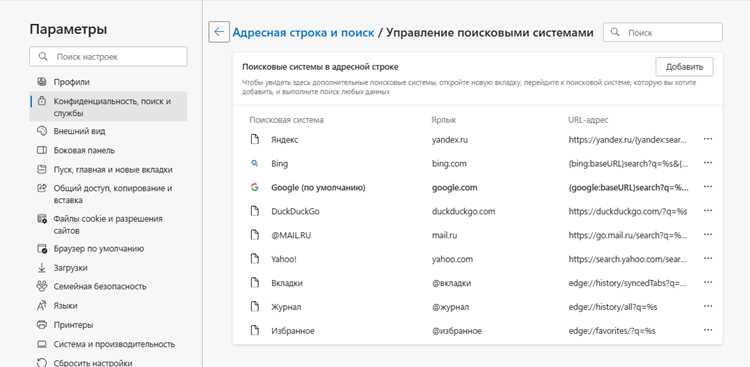Image resolution: width=750 pixels, height=367 pixels.
Task: Follow the Адресная строка и поиск breadcrumb link
Action: [x=303, y=33]
